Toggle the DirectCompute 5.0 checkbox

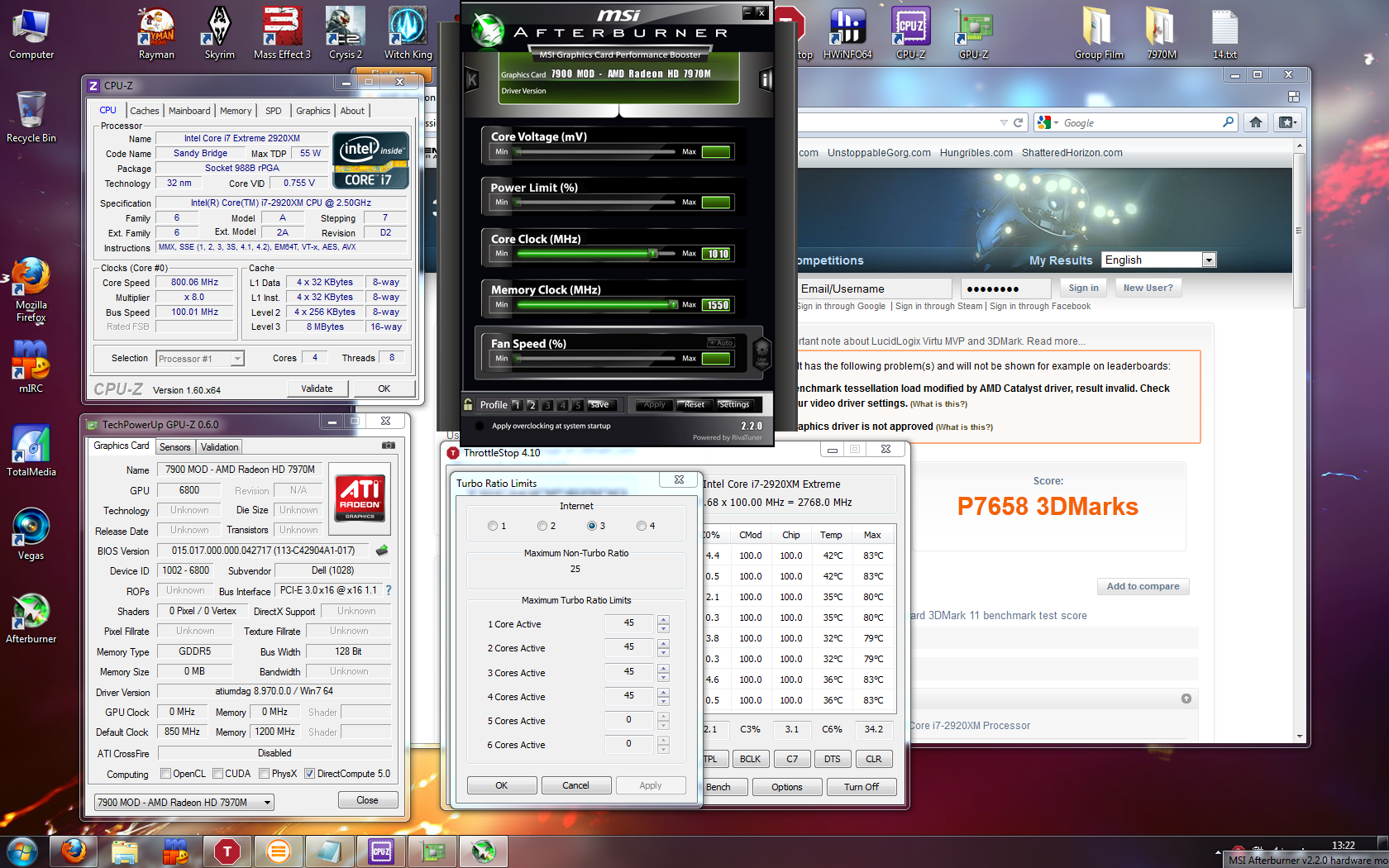point(310,774)
